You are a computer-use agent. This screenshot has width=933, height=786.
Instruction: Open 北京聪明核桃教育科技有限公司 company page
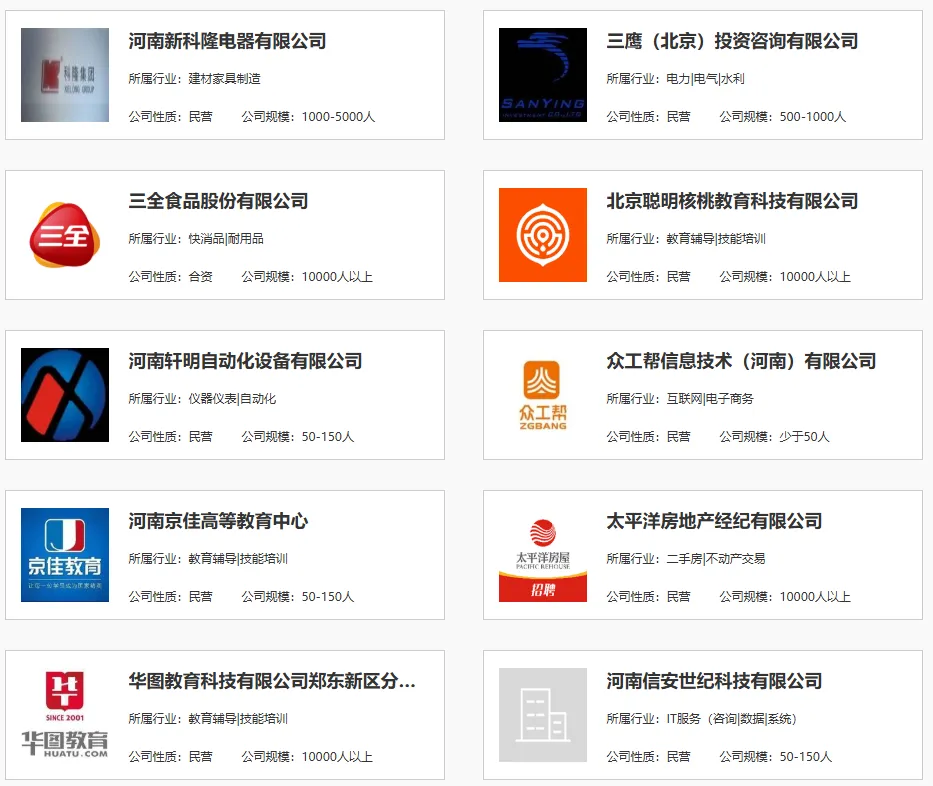(x=732, y=201)
